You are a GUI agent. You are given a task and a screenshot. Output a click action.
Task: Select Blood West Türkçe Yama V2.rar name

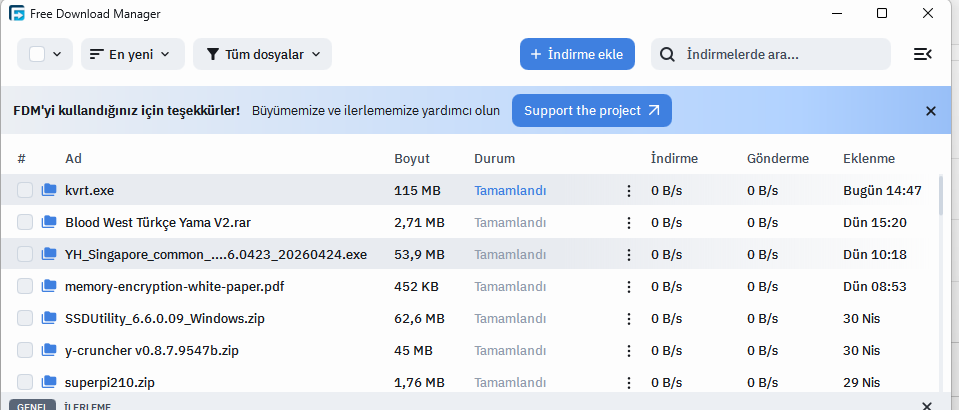point(158,222)
